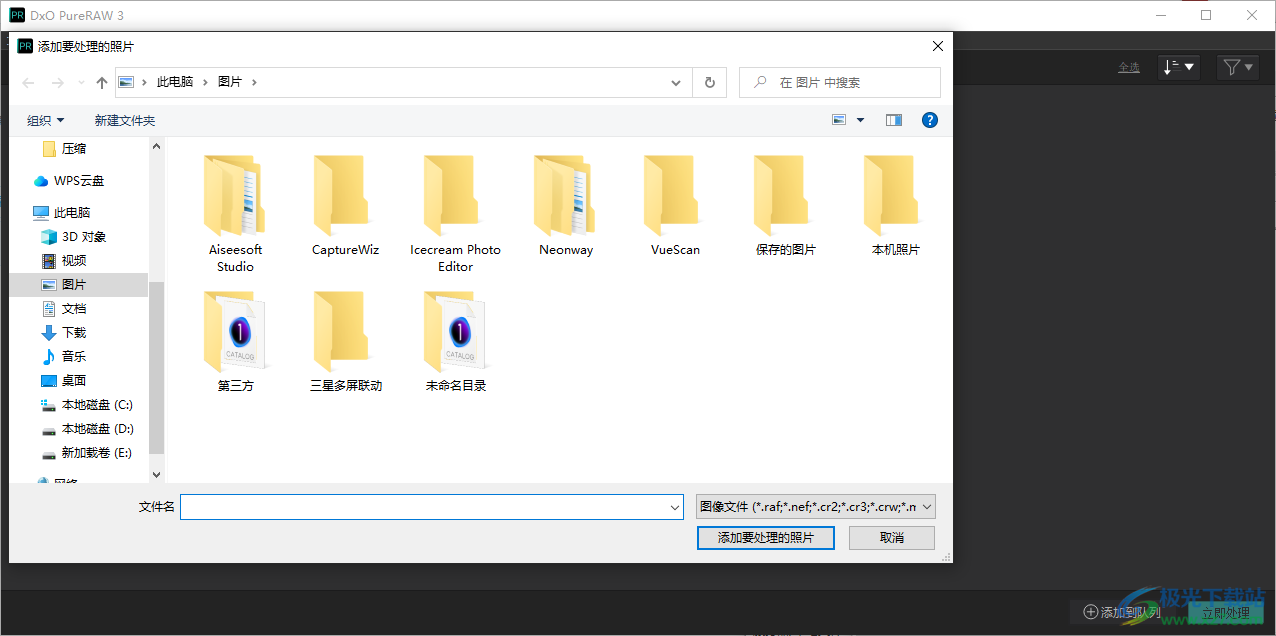Open the 第三方 catalog folder

(x=235, y=341)
